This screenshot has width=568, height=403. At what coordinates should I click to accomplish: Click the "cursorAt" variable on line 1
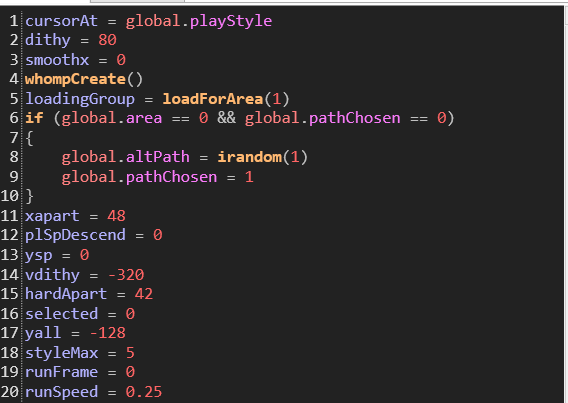tap(62, 21)
